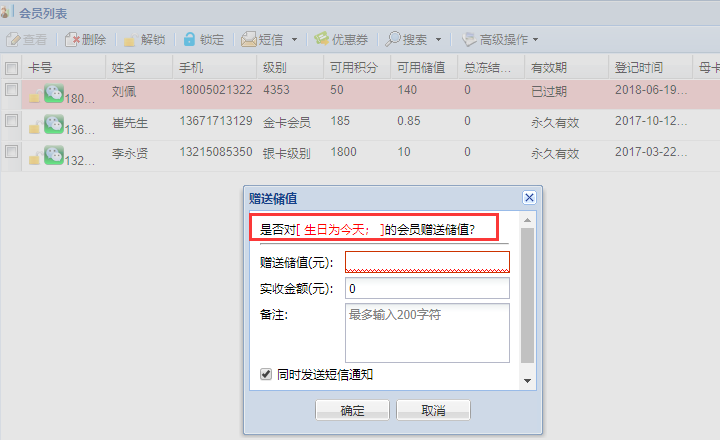This screenshot has width=720, height=440.
Task: Click into the 备注 textarea
Action: click(427, 333)
